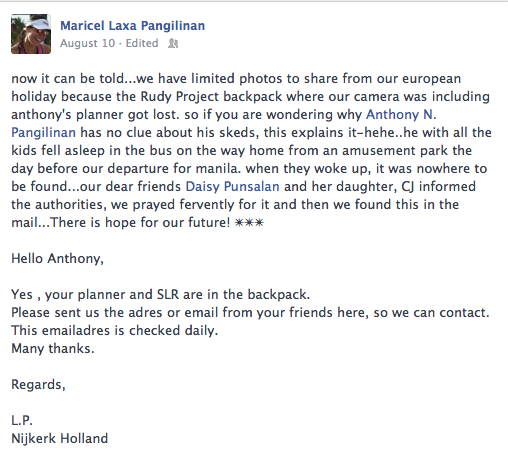Click 'There is hope for our future!' sentence
Screen dimensions: 508x463
[140, 223]
